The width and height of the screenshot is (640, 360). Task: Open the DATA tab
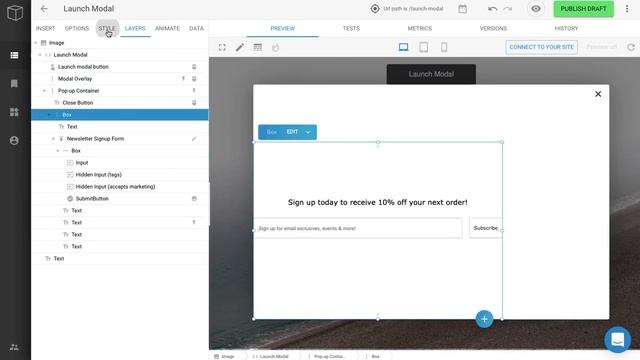[x=196, y=28]
